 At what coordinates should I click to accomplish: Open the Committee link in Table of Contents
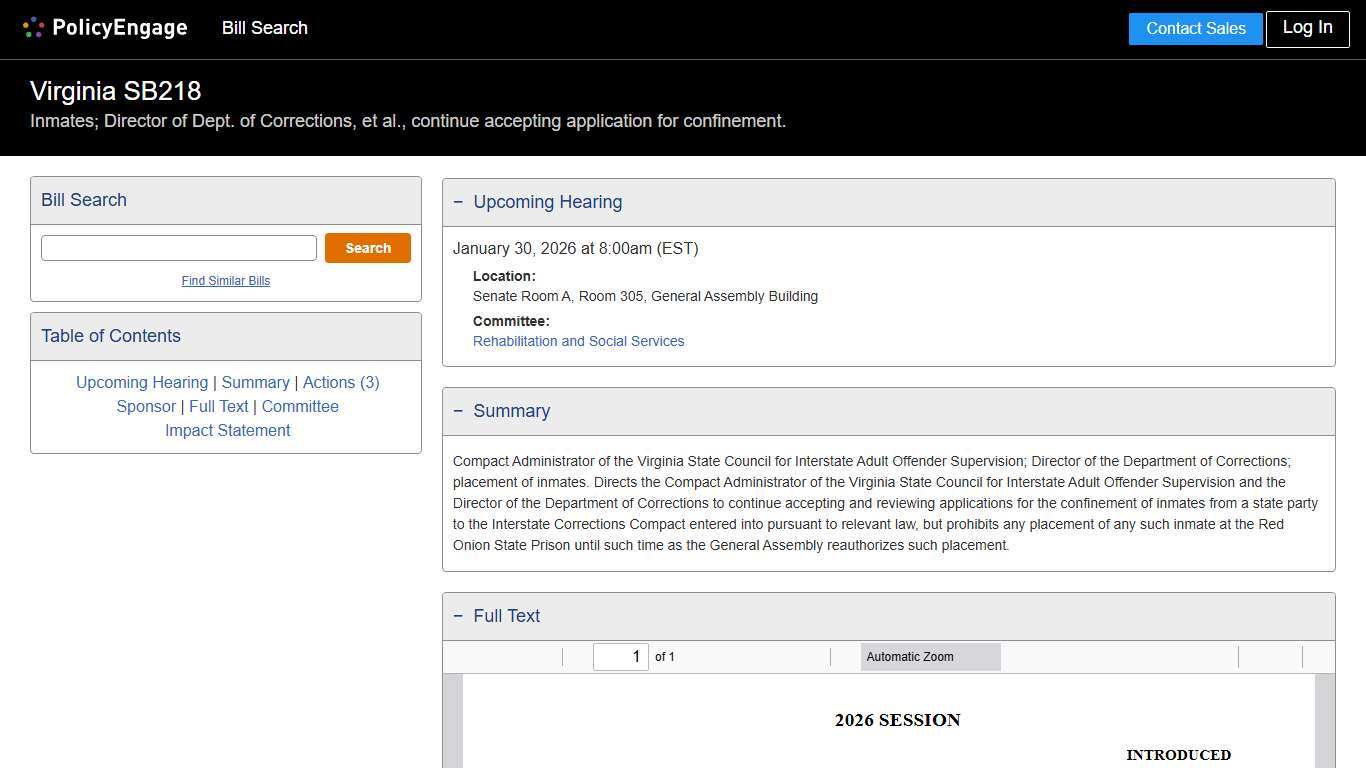click(x=300, y=406)
